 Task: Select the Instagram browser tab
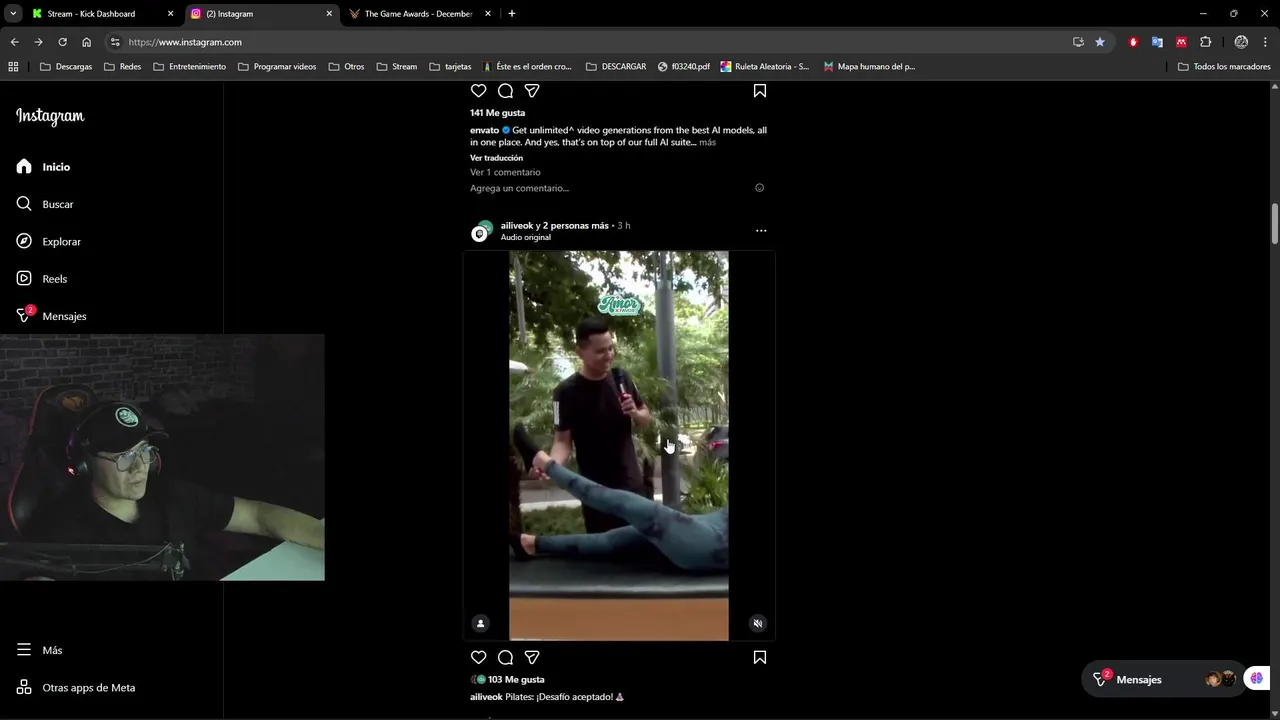point(262,14)
